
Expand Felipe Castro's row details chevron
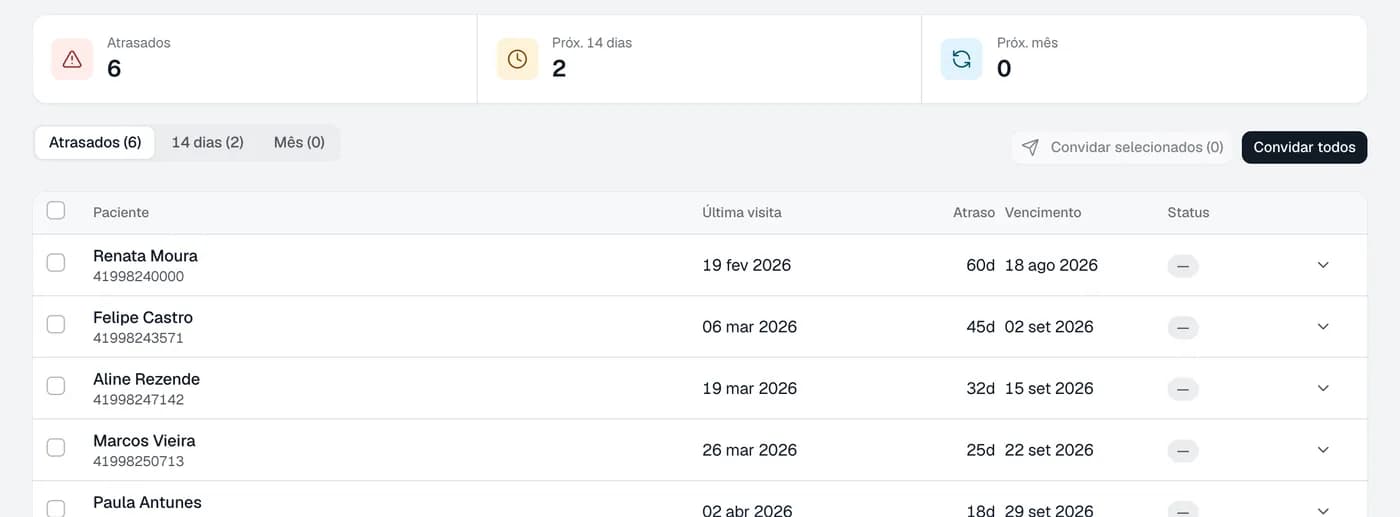click(x=1323, y=327)
